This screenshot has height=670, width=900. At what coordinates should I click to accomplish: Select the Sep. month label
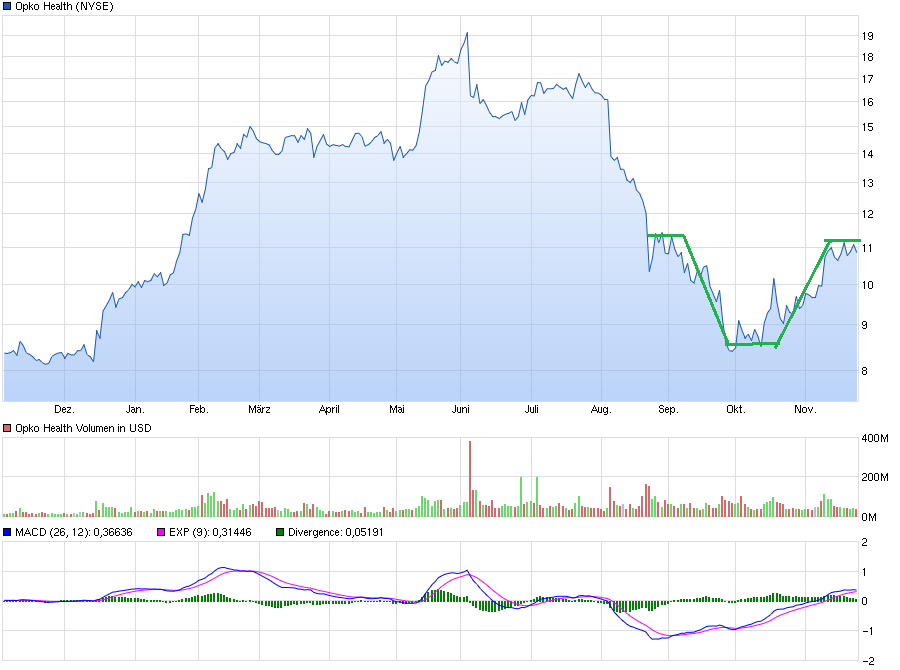(x=669, y=408)
